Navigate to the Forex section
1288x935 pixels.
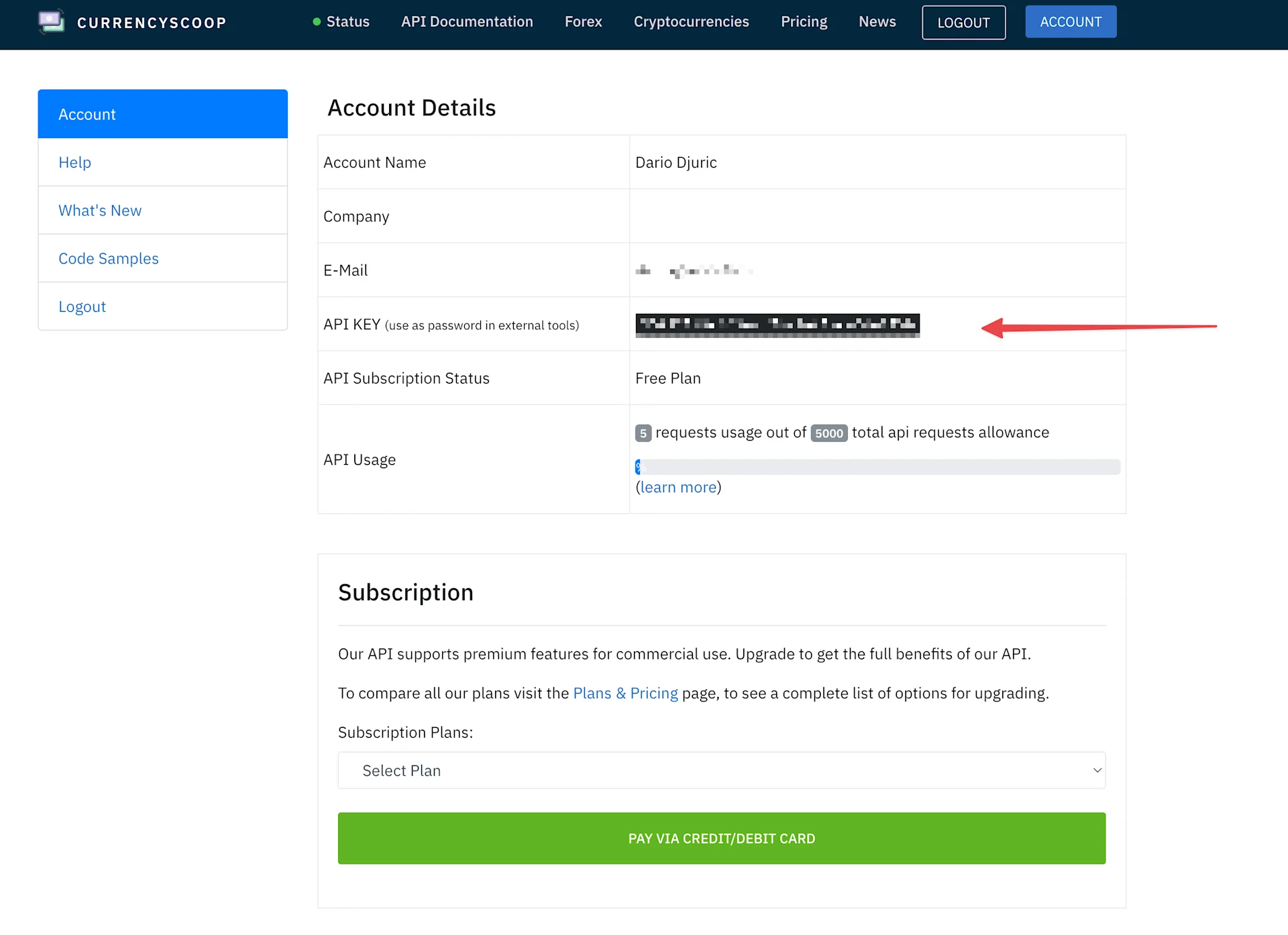pyautogui.click(x=583, y=21)
